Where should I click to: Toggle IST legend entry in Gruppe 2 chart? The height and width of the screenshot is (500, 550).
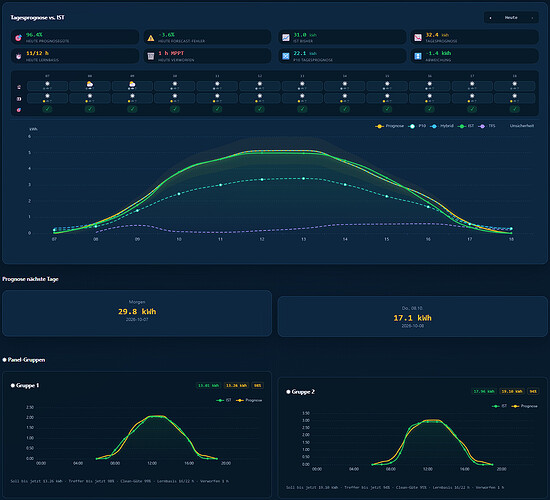[499, 406]
